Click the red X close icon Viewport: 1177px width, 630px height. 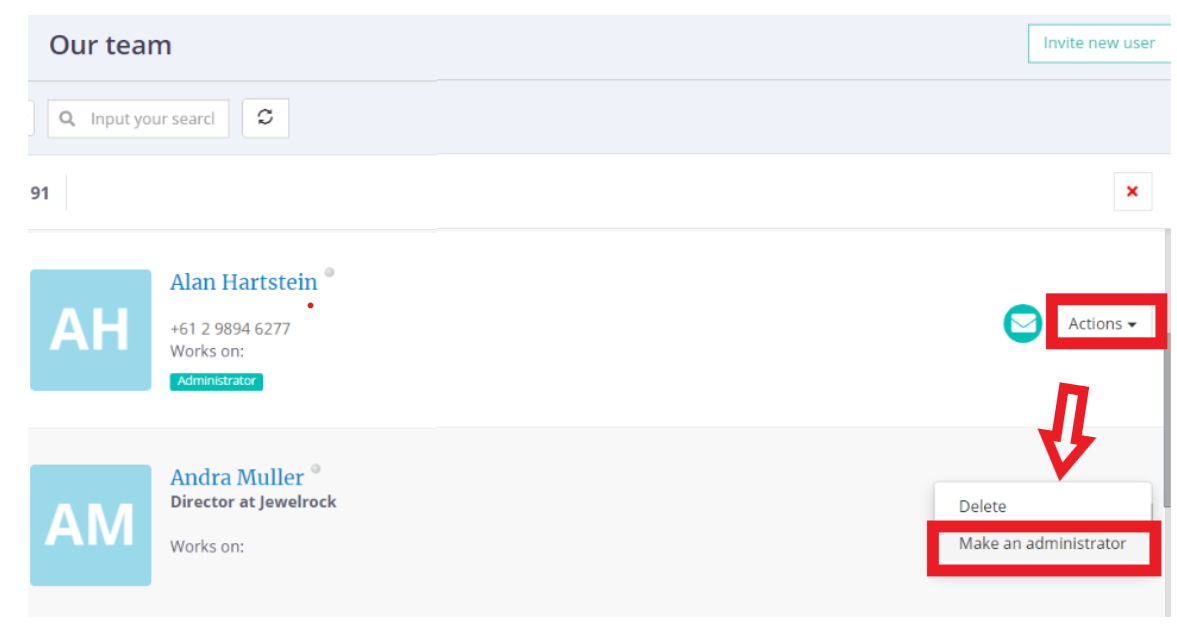1132,191
